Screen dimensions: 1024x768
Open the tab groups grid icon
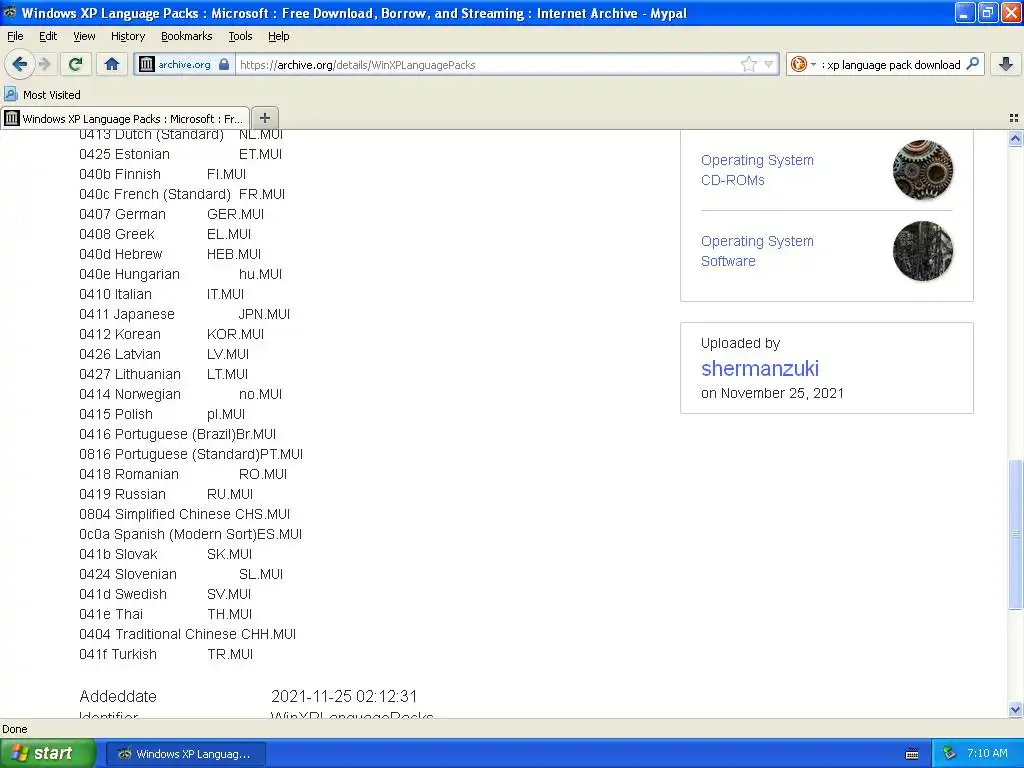(1014, 118)
